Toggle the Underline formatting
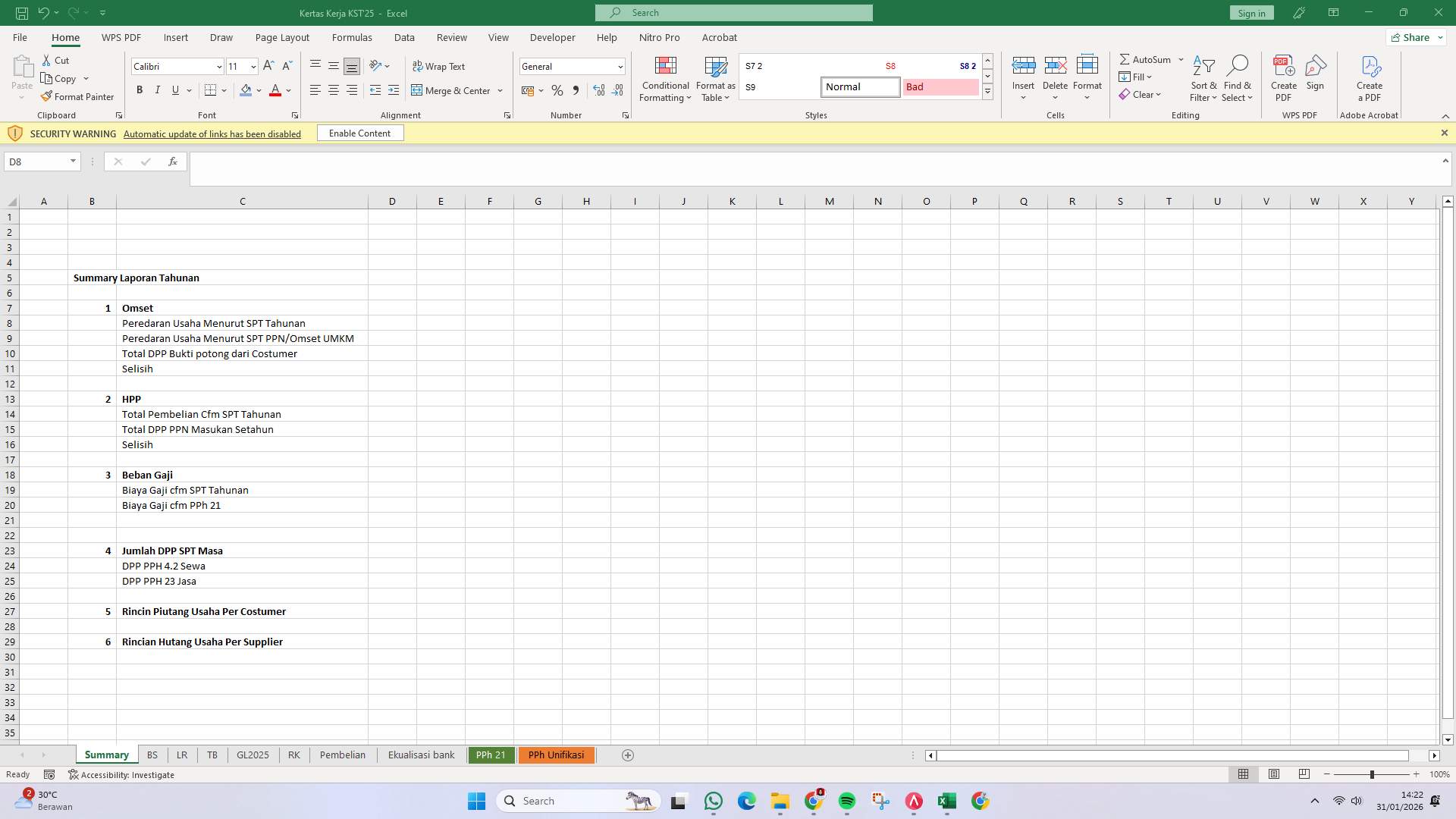This screenshot has width=1456, height=819. (x=175, y=90)
